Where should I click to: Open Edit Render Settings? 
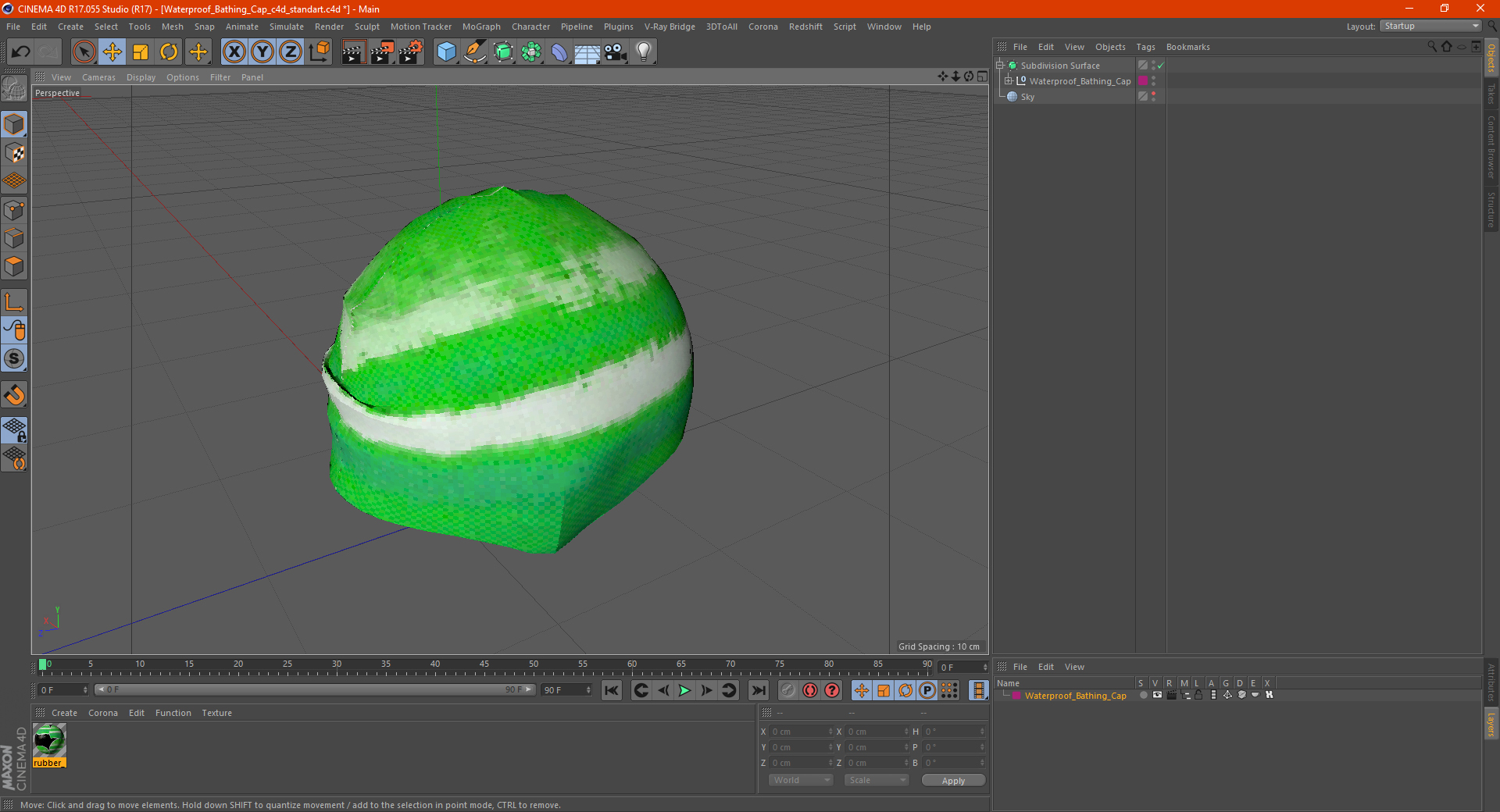pyautogui.click(x=411, y=52)
